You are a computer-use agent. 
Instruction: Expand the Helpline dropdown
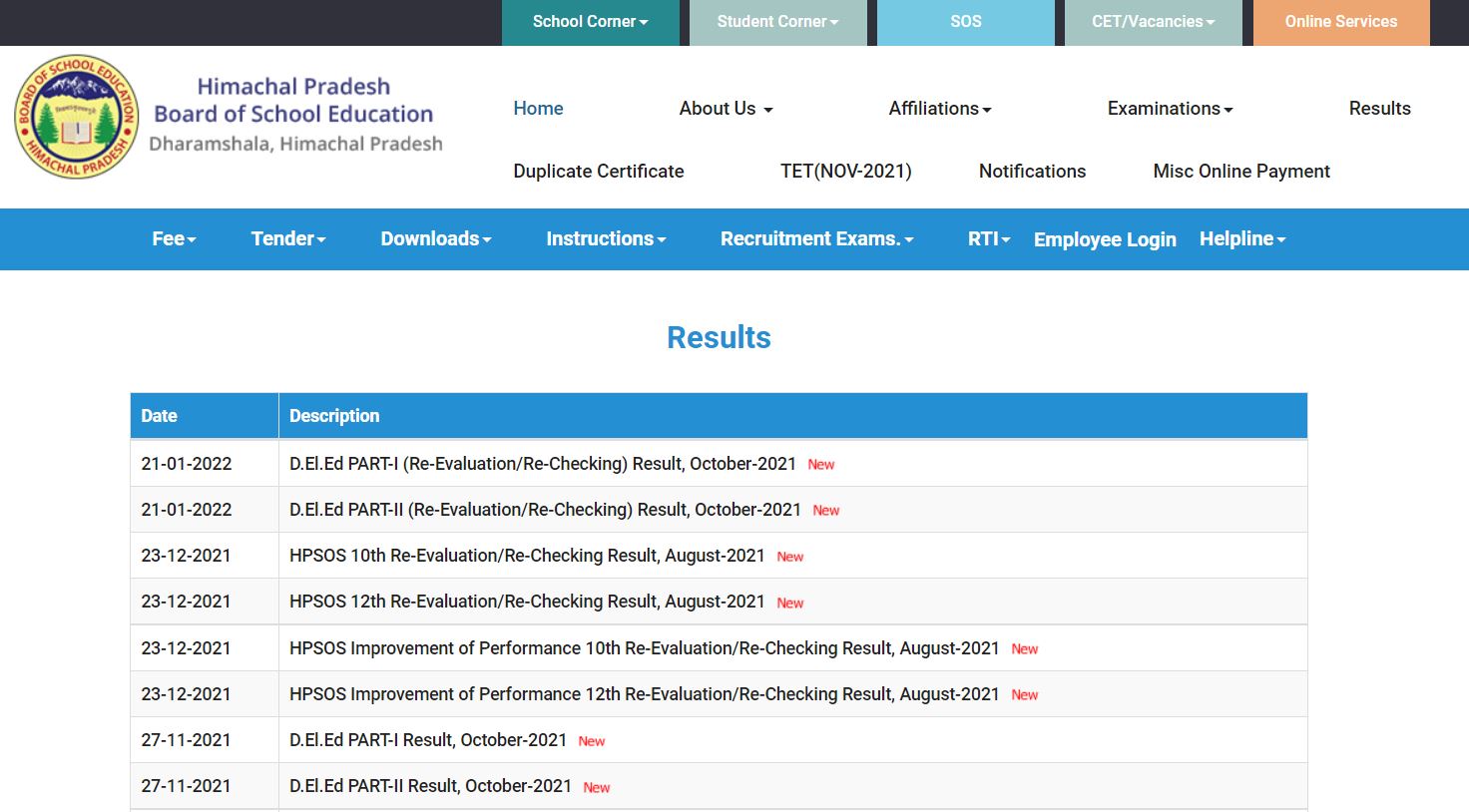point(1242,239)
